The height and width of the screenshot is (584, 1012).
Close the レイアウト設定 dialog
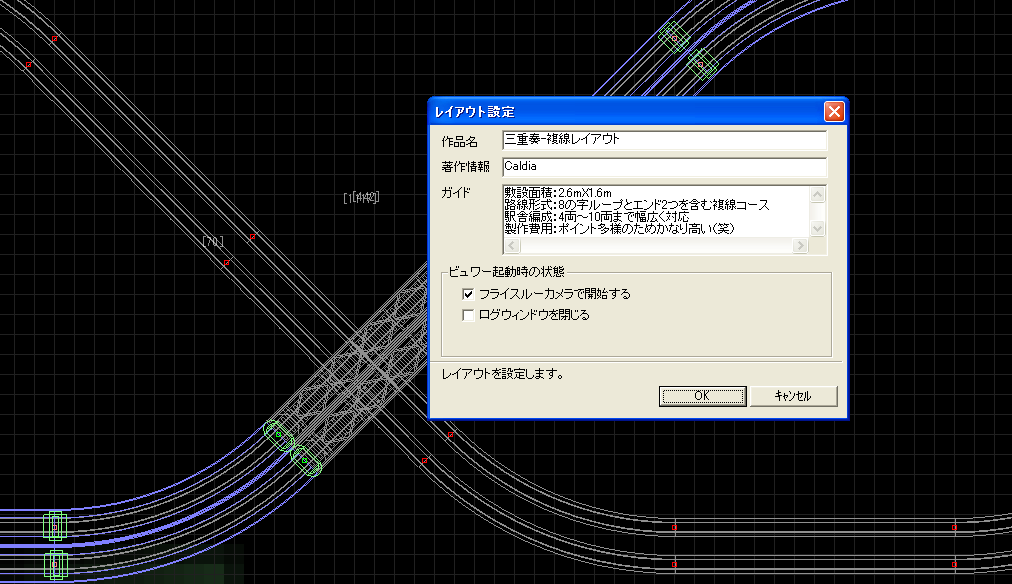tap(834, 112)
